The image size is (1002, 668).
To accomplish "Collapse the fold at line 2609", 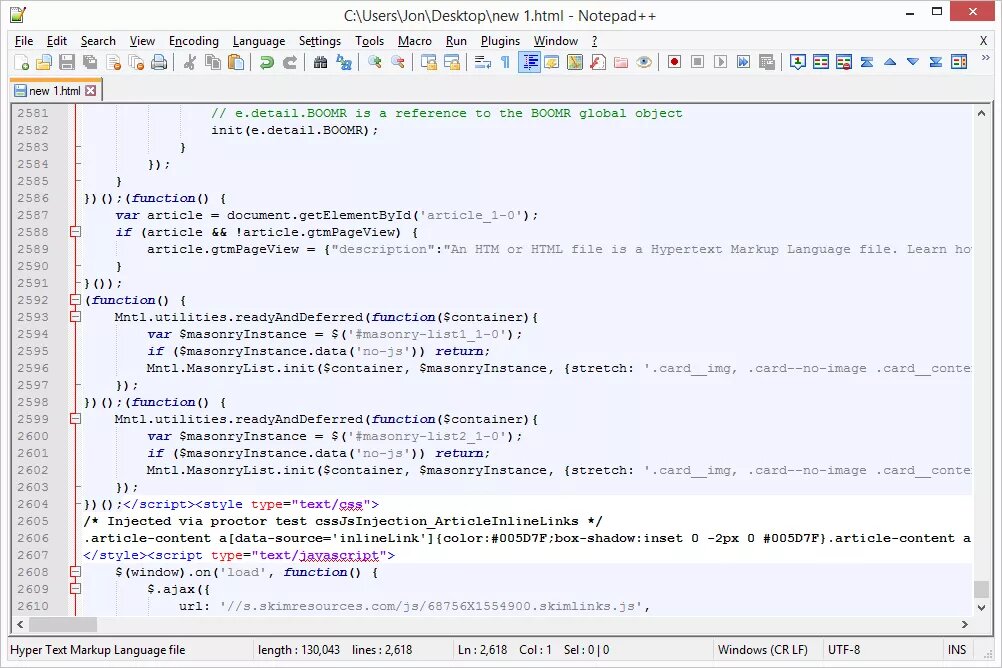I will click(75, 589).
